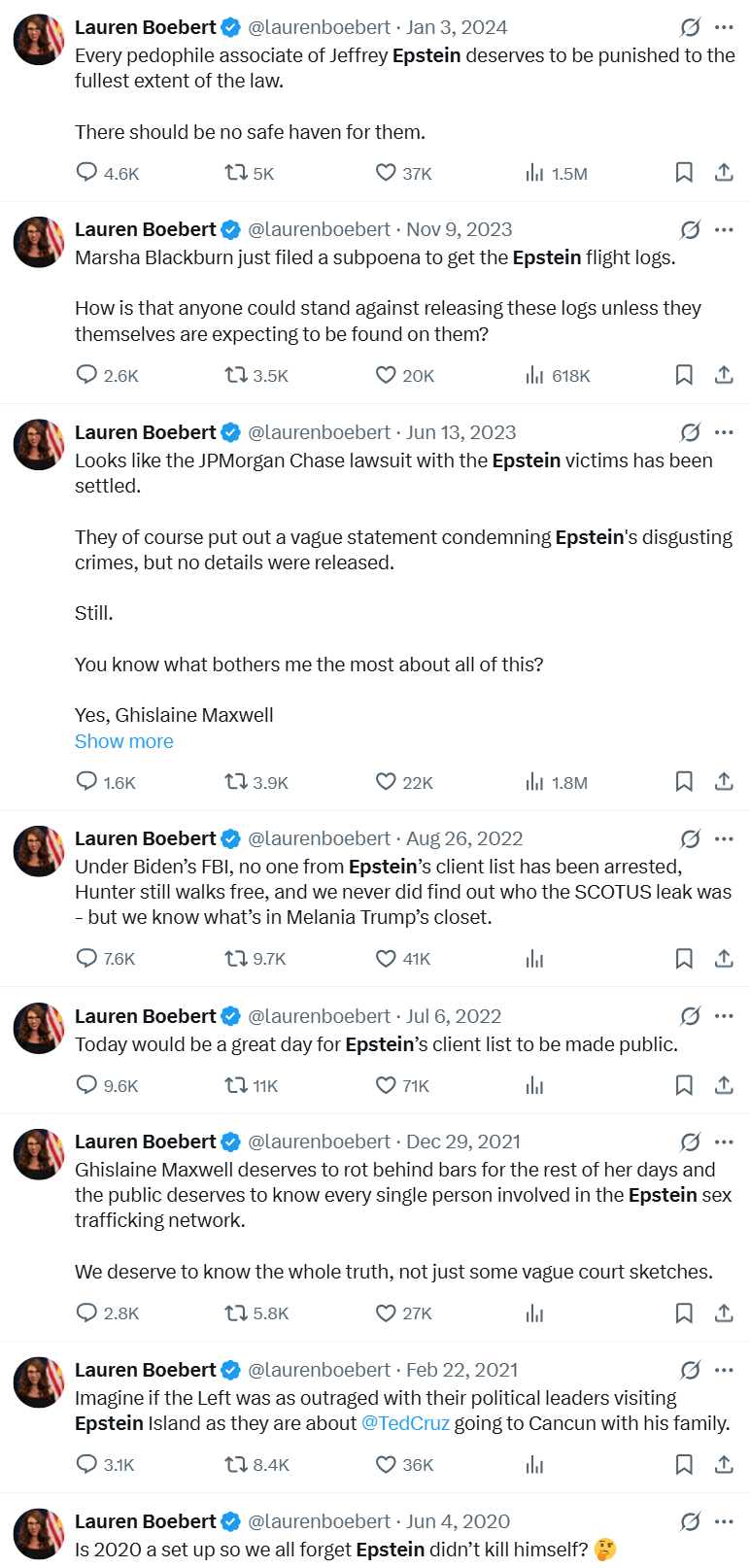Reply to the Aug 26, 2022 tweet

(87, 959)
